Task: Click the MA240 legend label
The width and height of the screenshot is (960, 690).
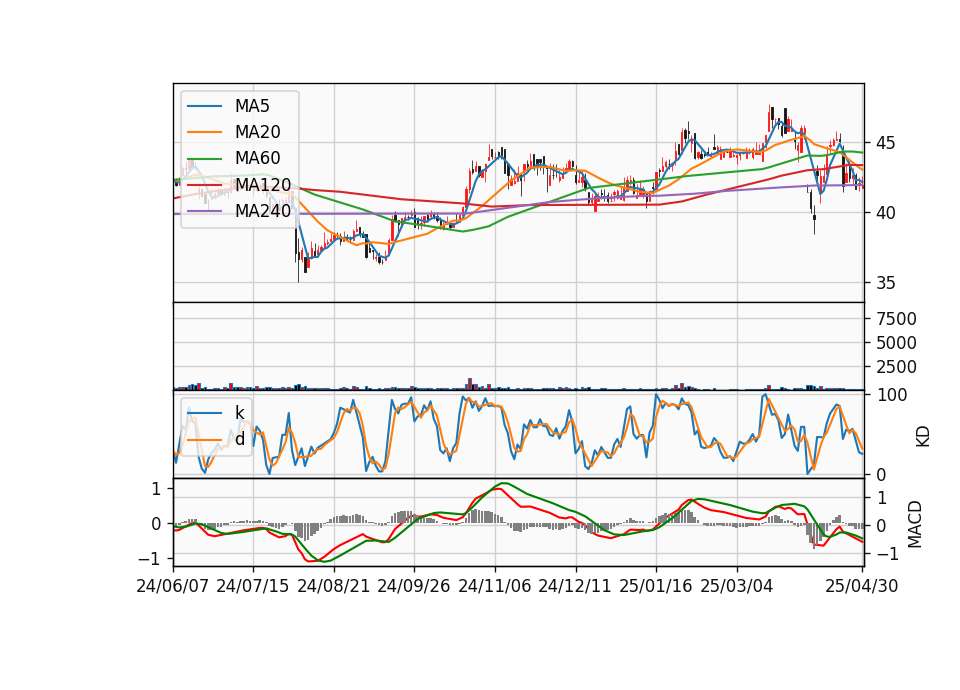Action: [x=263, y=211]
